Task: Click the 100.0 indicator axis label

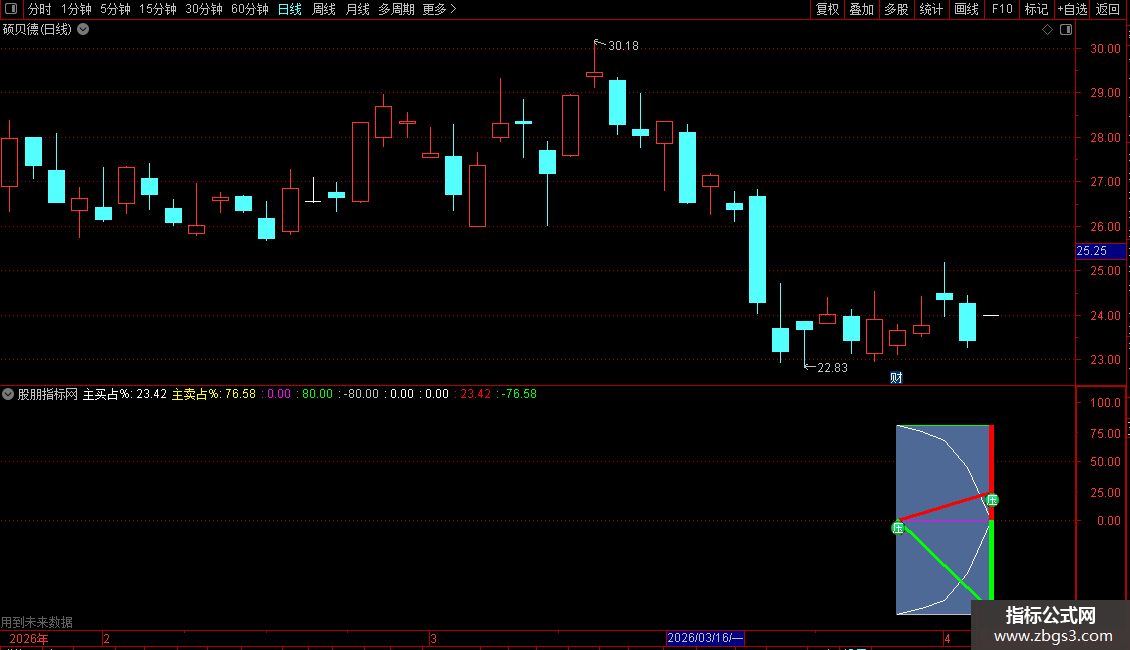Action: point(1105,403)
